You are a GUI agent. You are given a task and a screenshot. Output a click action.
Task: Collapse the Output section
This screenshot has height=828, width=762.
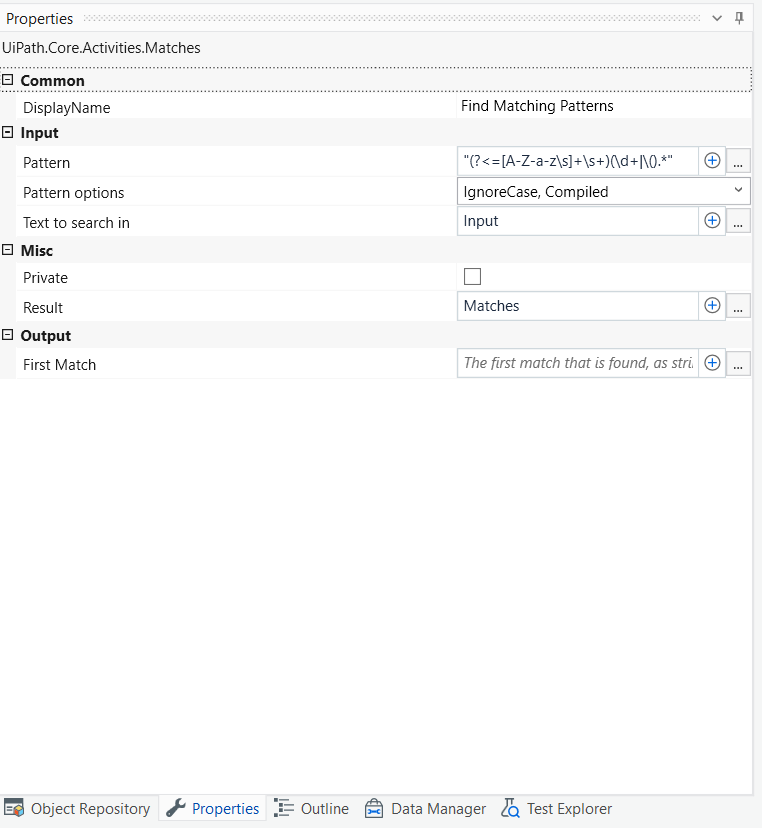(7, 335)
